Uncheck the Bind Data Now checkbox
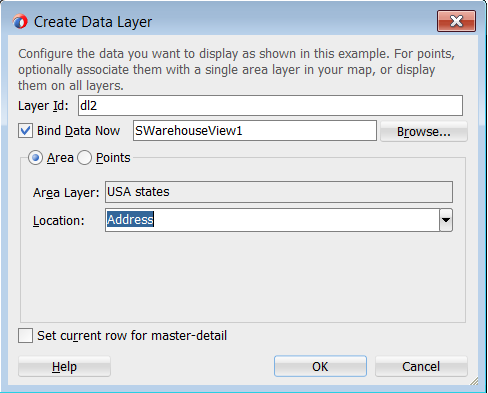This screenshot has width=488, height=393. pyautogui.click(x=25, y=130)
